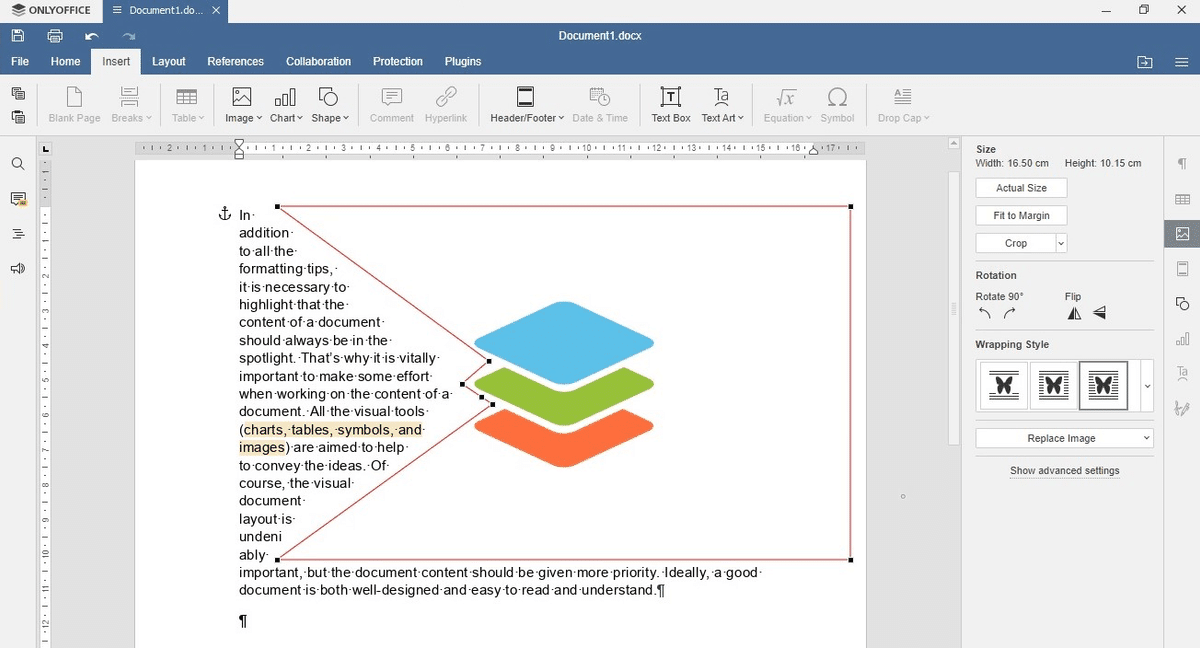Open the Equation dropdown
The image size is (1200, 648).
tap(787, 105)
